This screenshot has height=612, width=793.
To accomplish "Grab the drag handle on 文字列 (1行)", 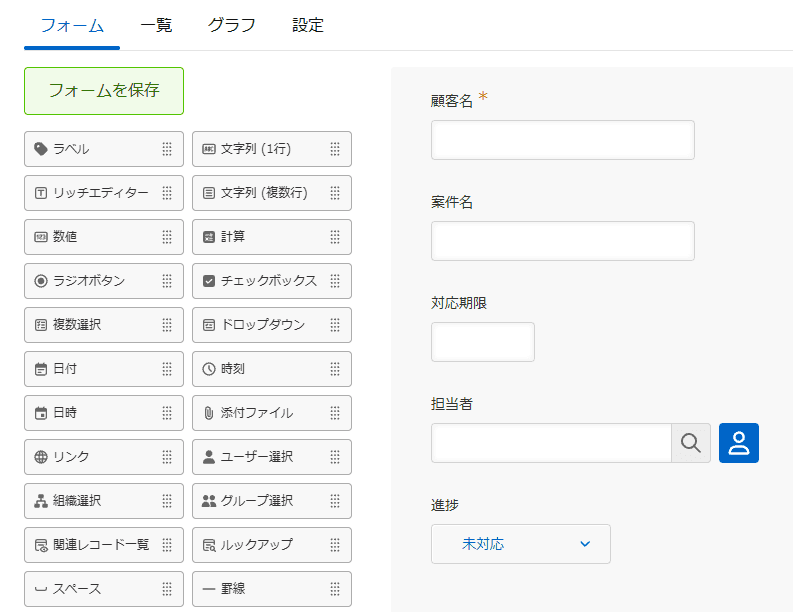I will click(335, 149).
